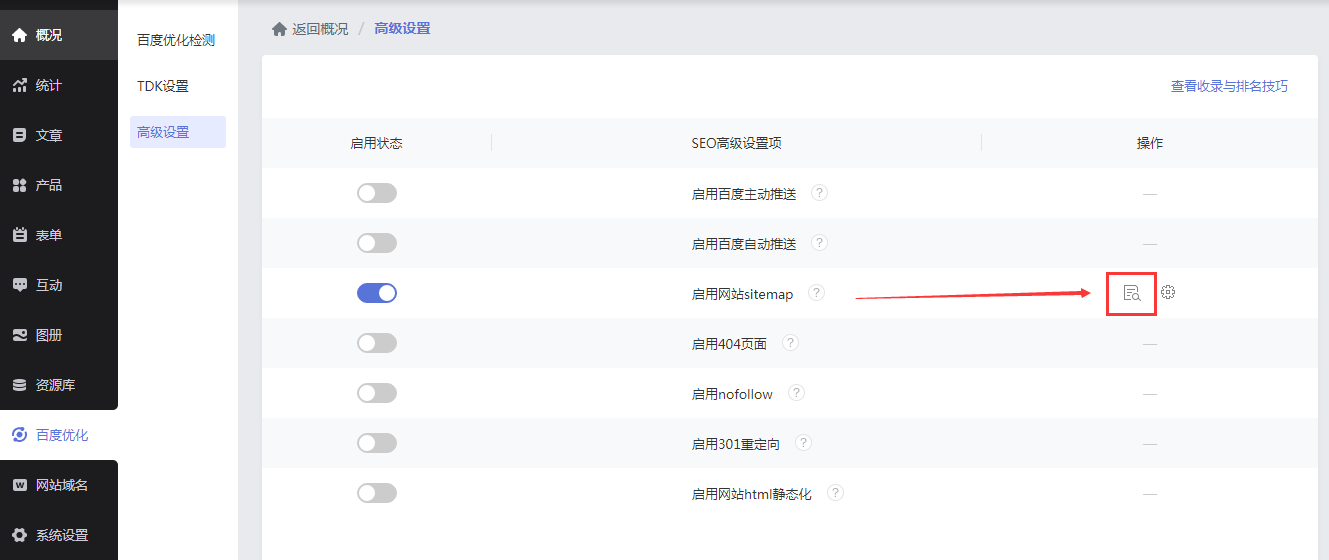Click the breadcrumb home icon next to 返回概况

pos(279,29)
